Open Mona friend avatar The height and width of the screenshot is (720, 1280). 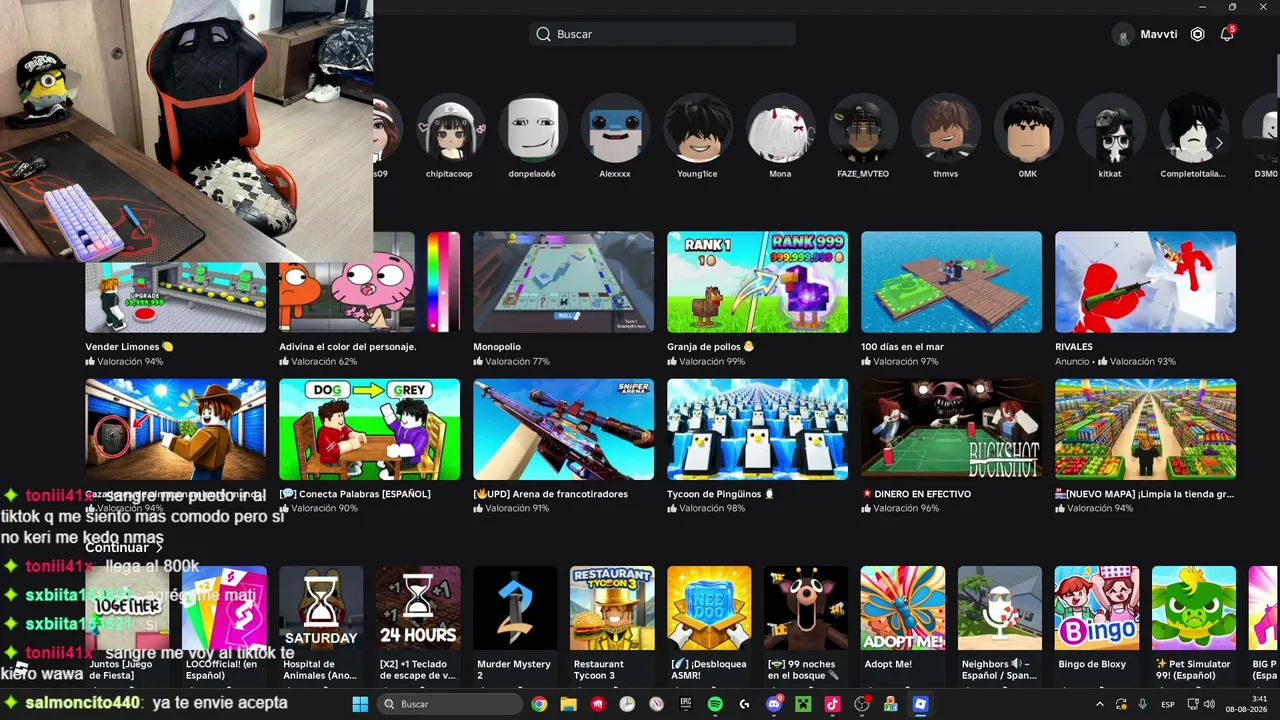click(780, 127)
